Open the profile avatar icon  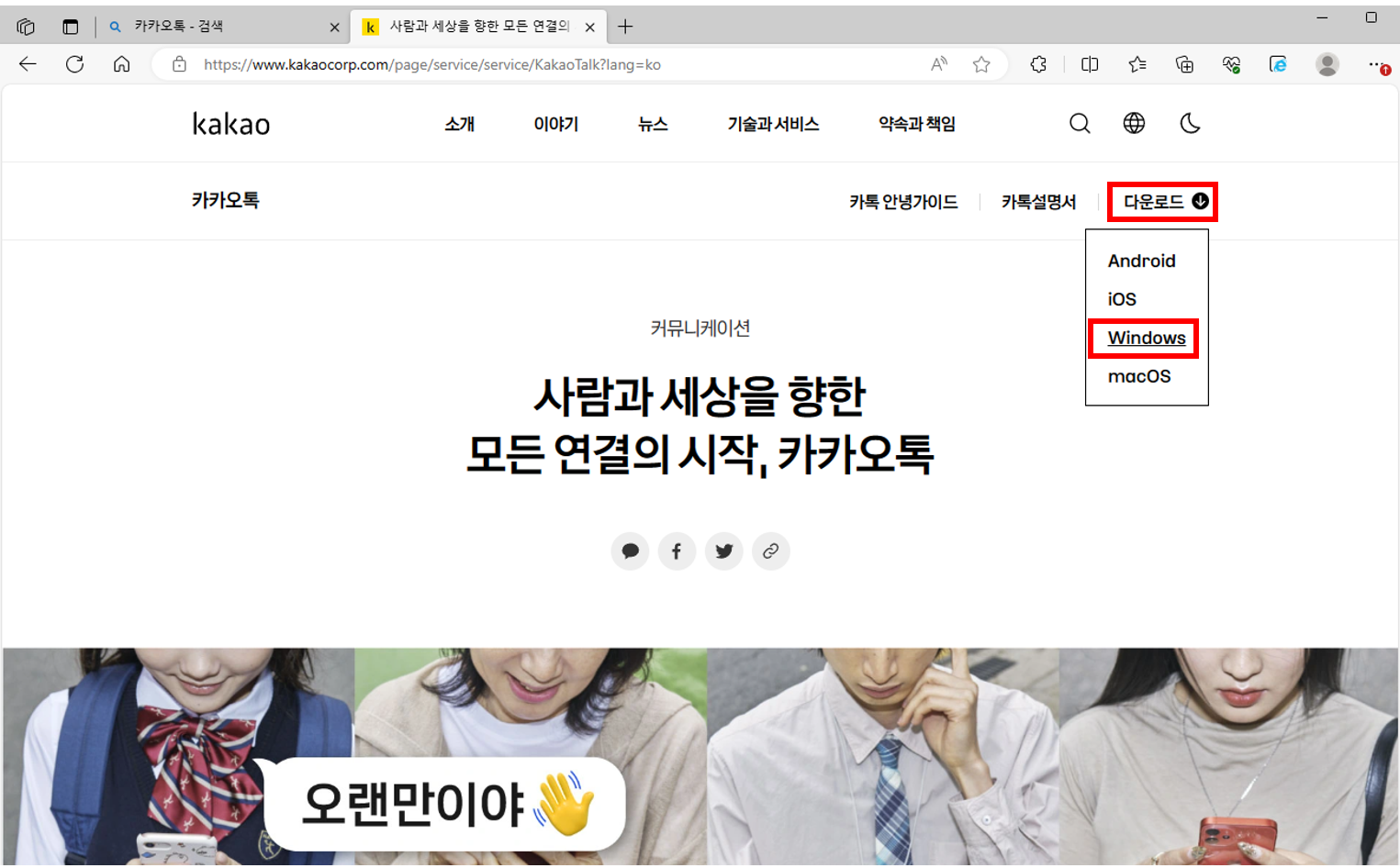pos(1327,64)
